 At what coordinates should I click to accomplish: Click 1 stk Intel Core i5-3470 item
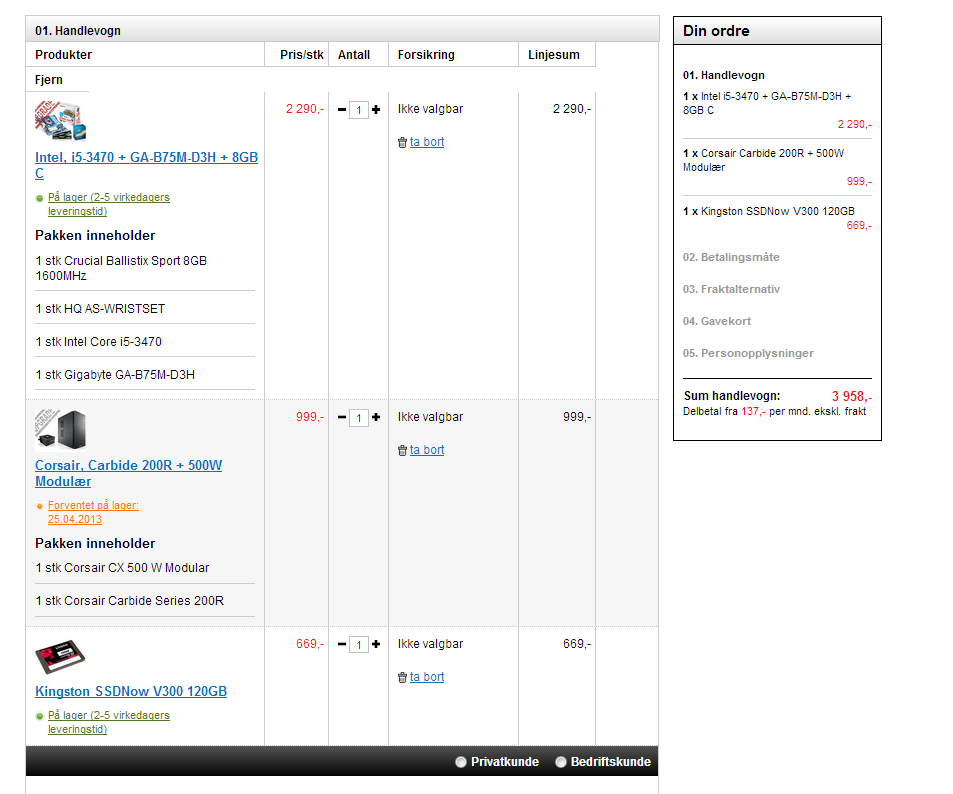pyautogui.click(x=98, y=342)
